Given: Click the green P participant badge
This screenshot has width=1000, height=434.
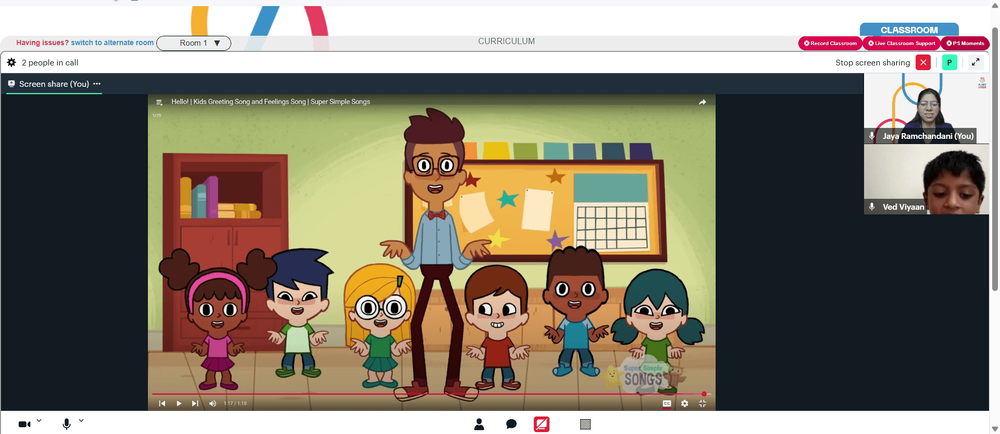Looking at the screenshot, I should tap(950, 62).
